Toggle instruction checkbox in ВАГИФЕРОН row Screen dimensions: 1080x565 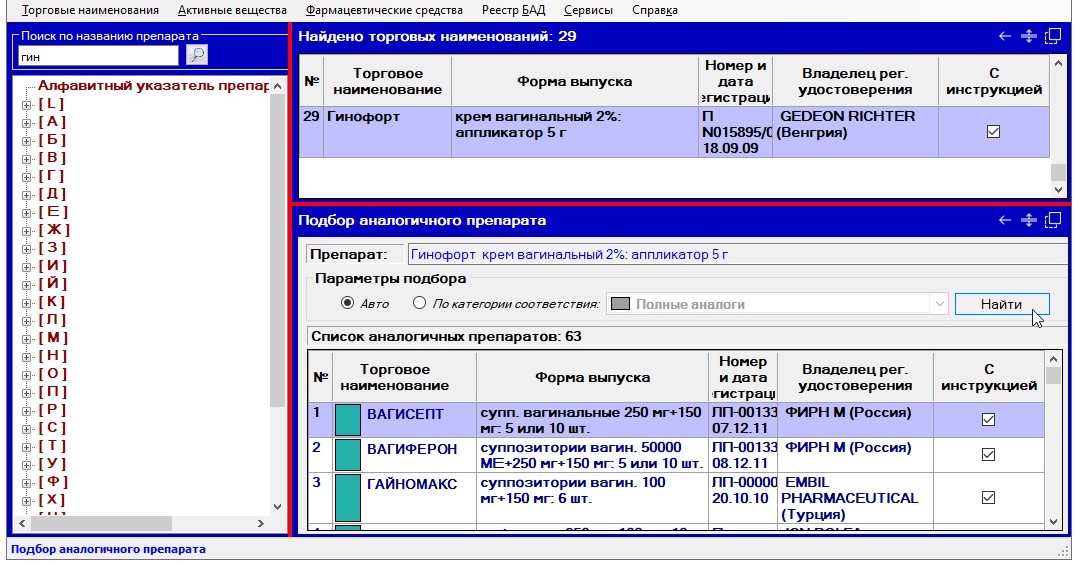tap(988, 455)
